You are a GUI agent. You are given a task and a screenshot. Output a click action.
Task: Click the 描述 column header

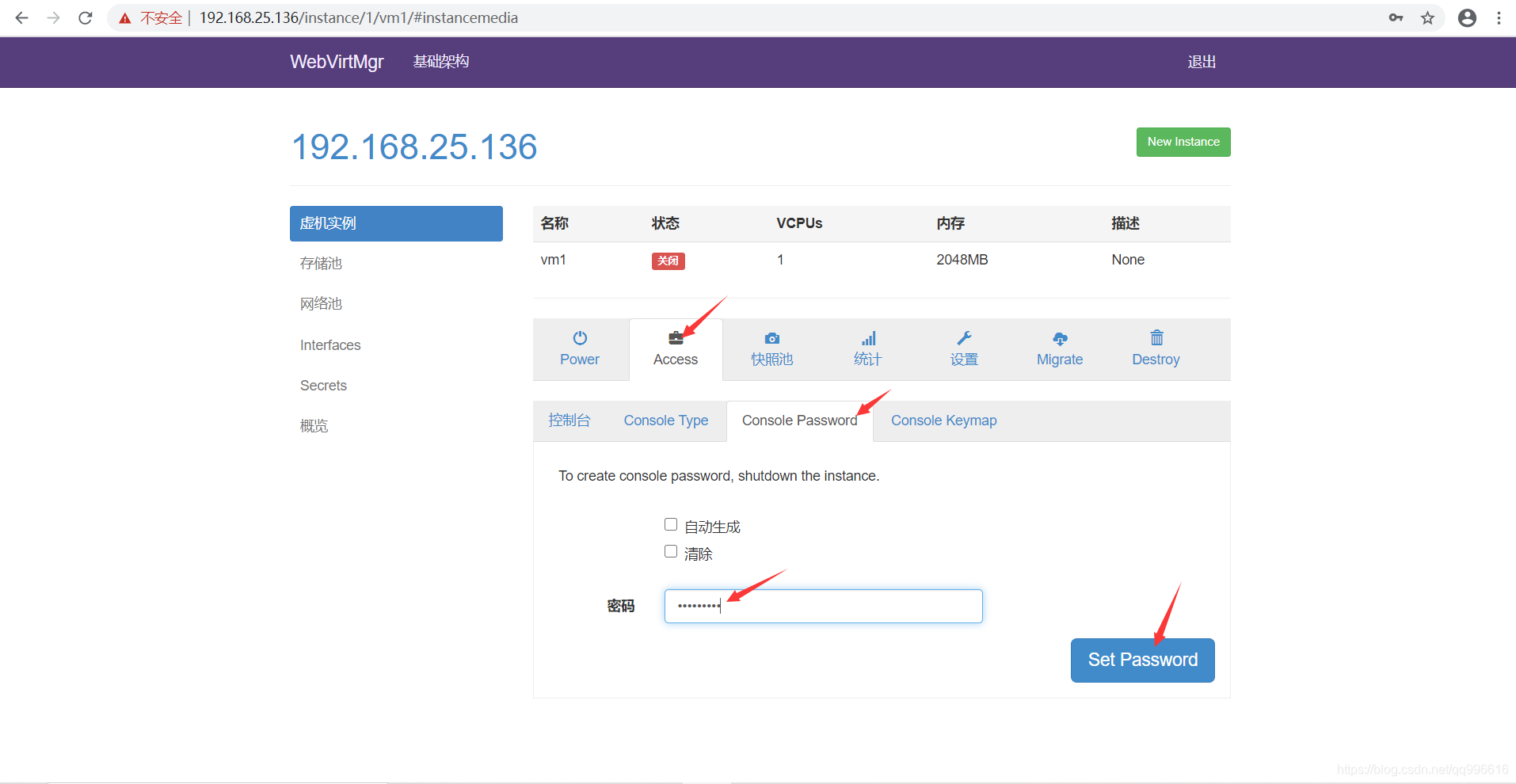pos(1126,223)
